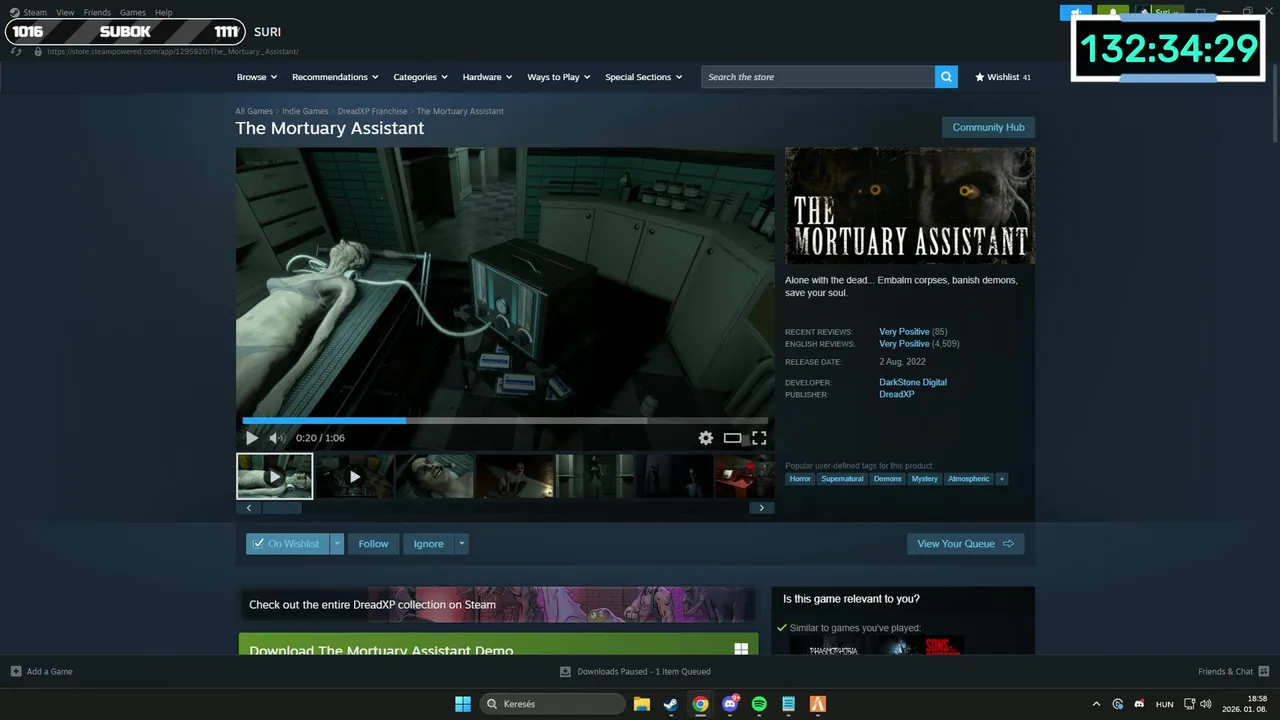Open the Help menu
This screenshot has height=720, width=1280.
[164, 13]
